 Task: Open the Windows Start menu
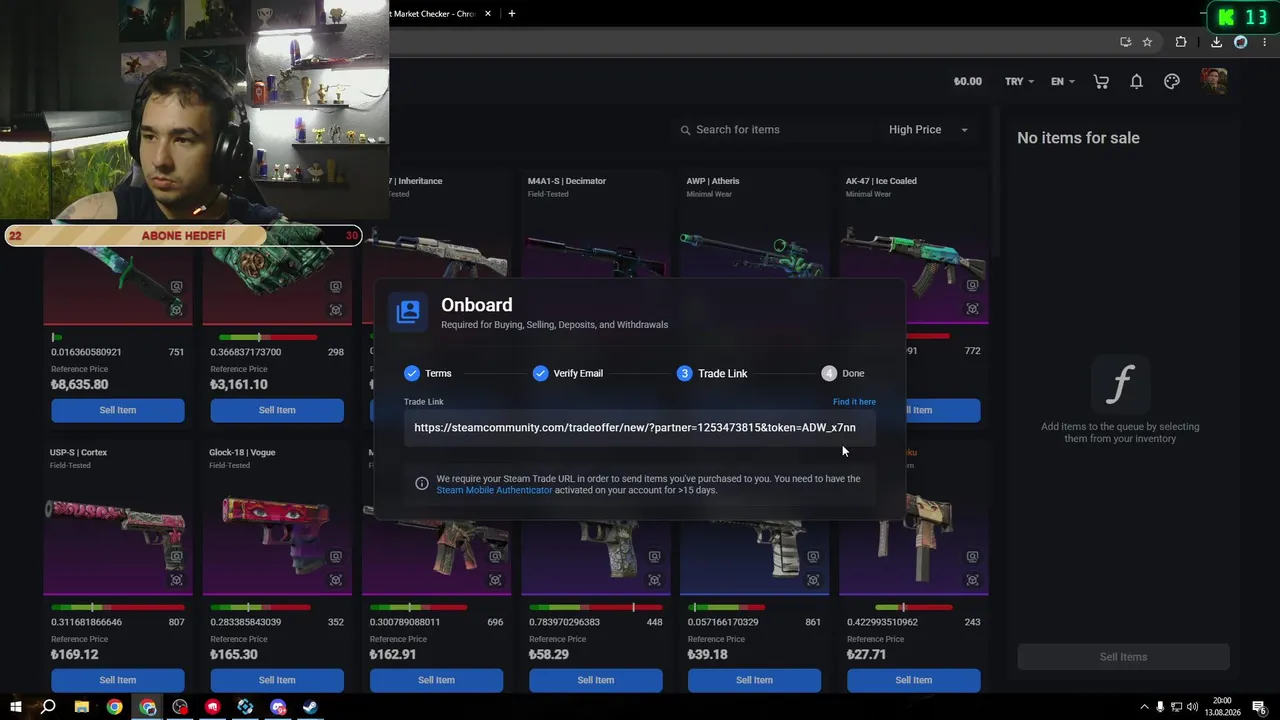click(15, 707)
